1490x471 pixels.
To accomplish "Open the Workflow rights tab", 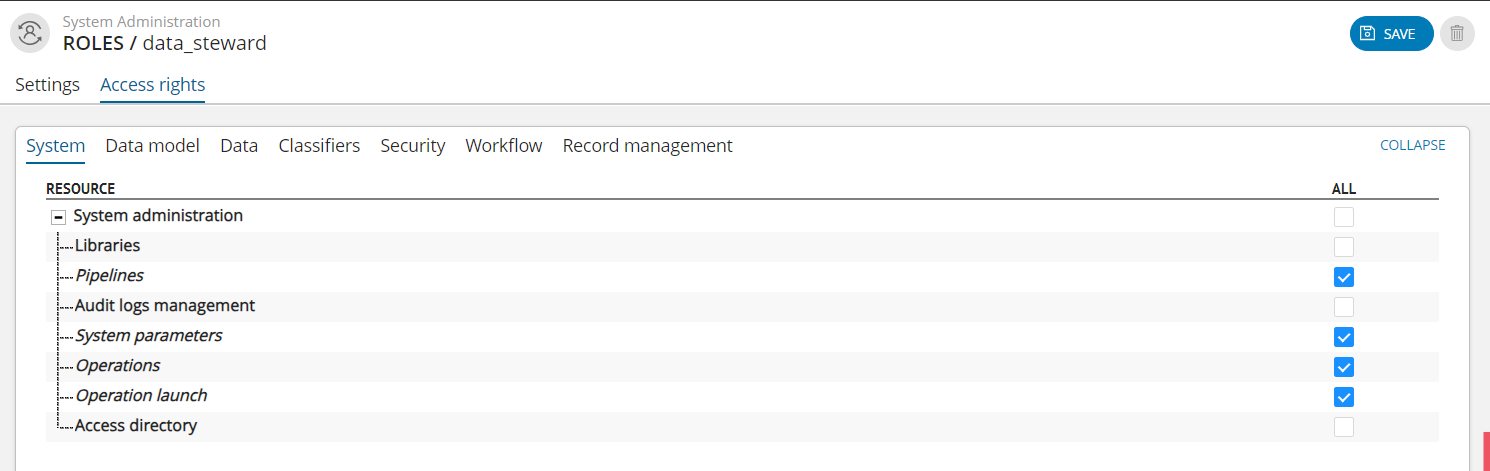I will [x=504, y=146].
